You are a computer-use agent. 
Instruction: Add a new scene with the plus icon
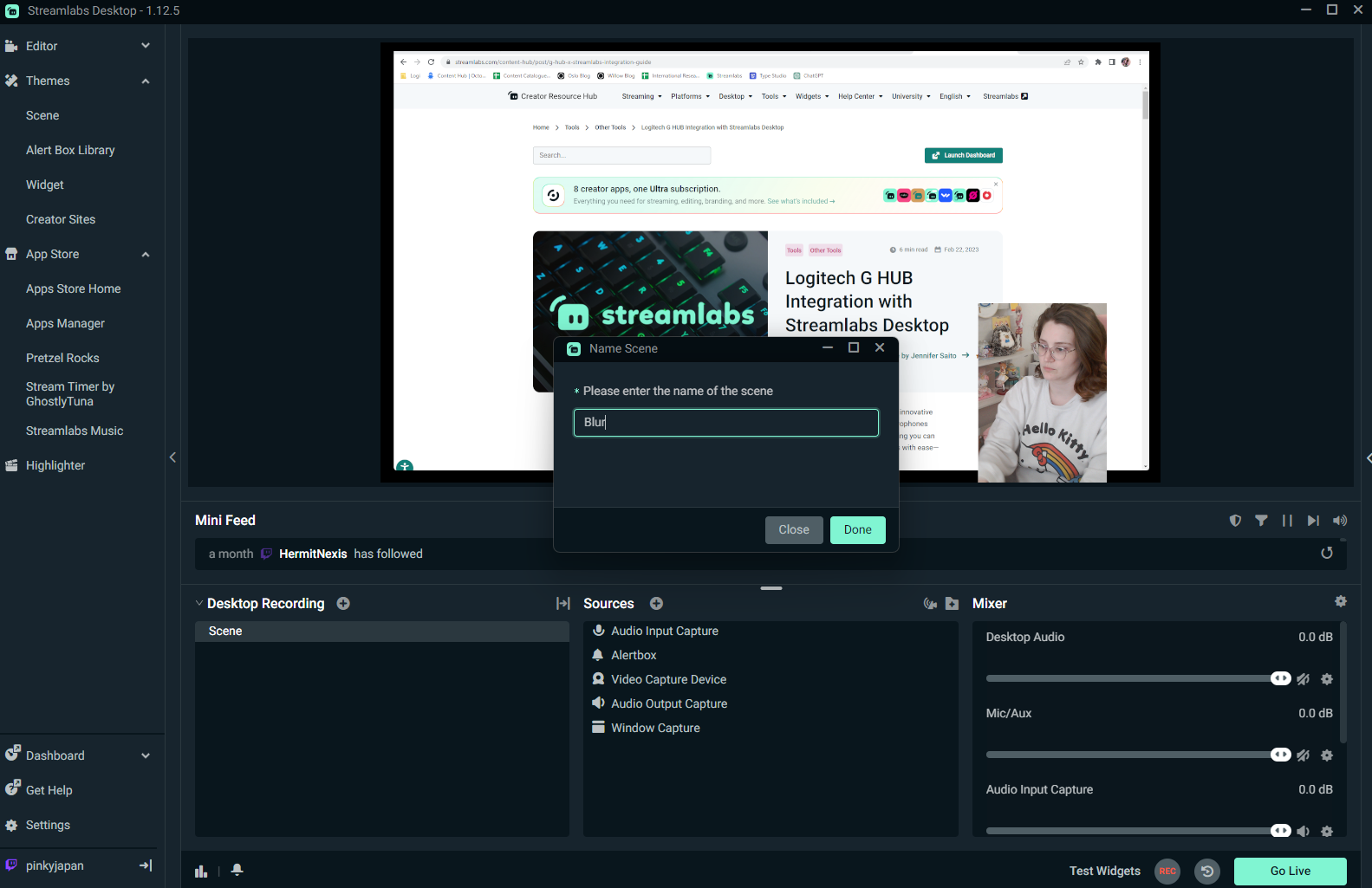coord(343,603)
